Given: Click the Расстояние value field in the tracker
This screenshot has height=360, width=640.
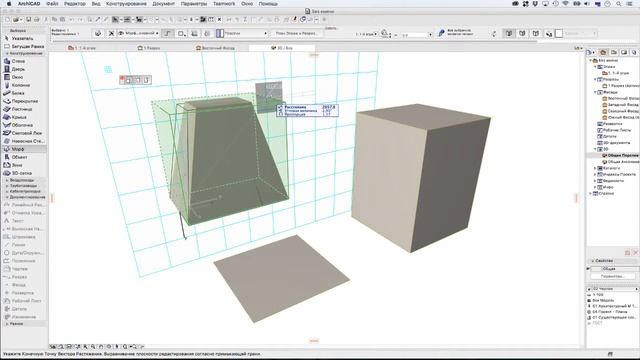Looking at the screenshot, I should click(329, 107).
